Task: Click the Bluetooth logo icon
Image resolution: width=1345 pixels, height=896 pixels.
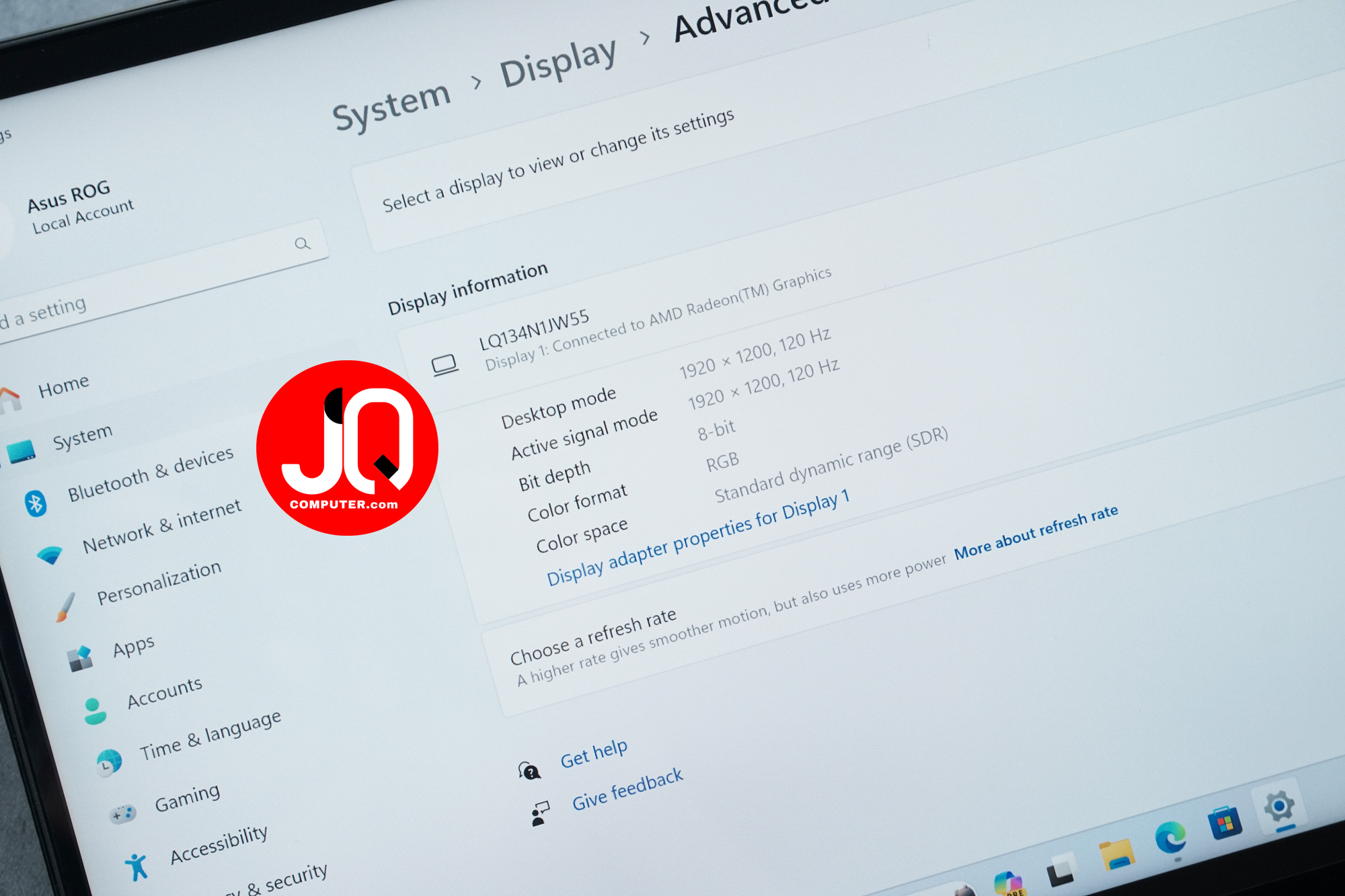Action: (x=36, y=503)
